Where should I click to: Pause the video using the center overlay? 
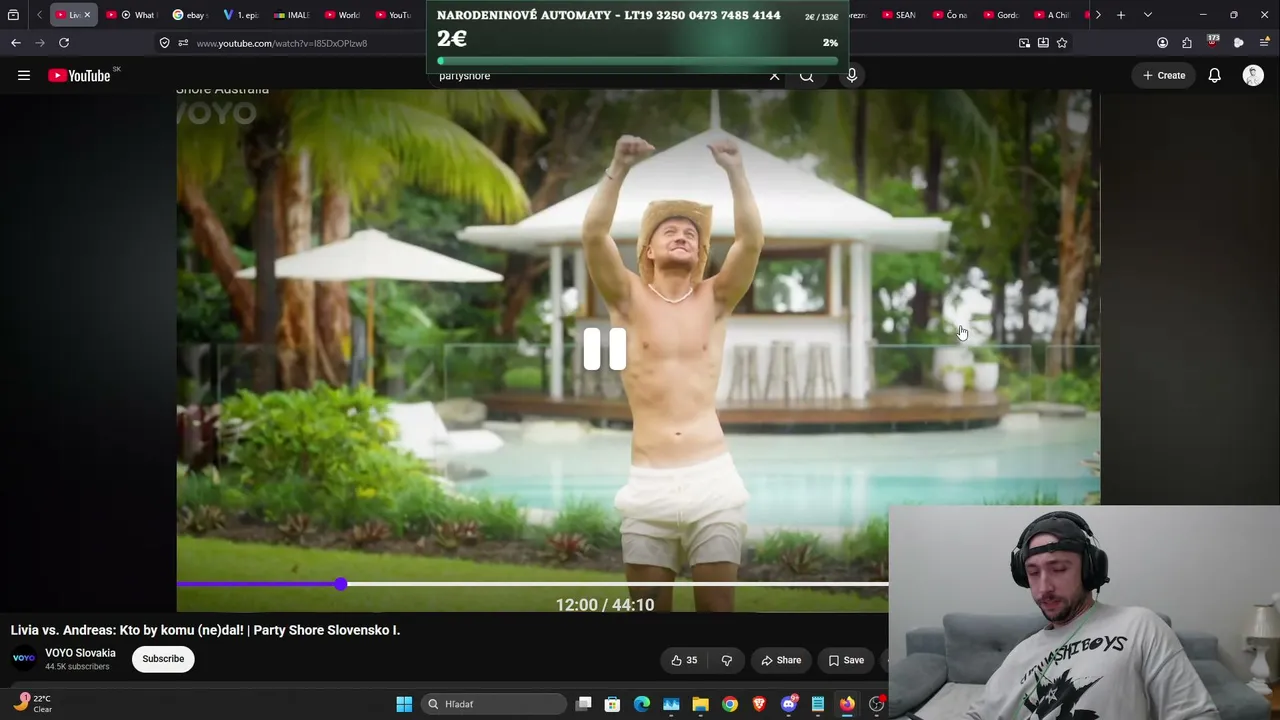click(x=605, y=350)
